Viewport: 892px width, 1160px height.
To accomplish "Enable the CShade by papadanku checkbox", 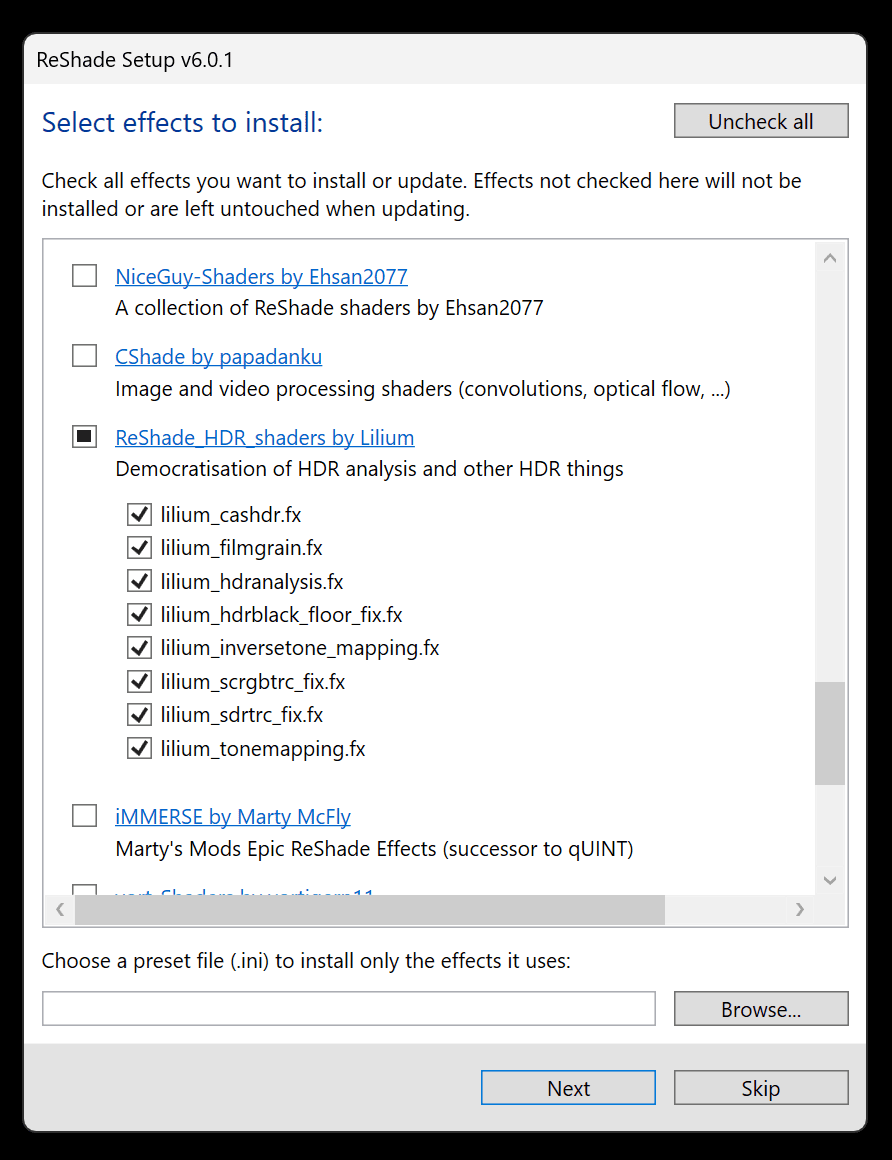I will pos(84,355).
